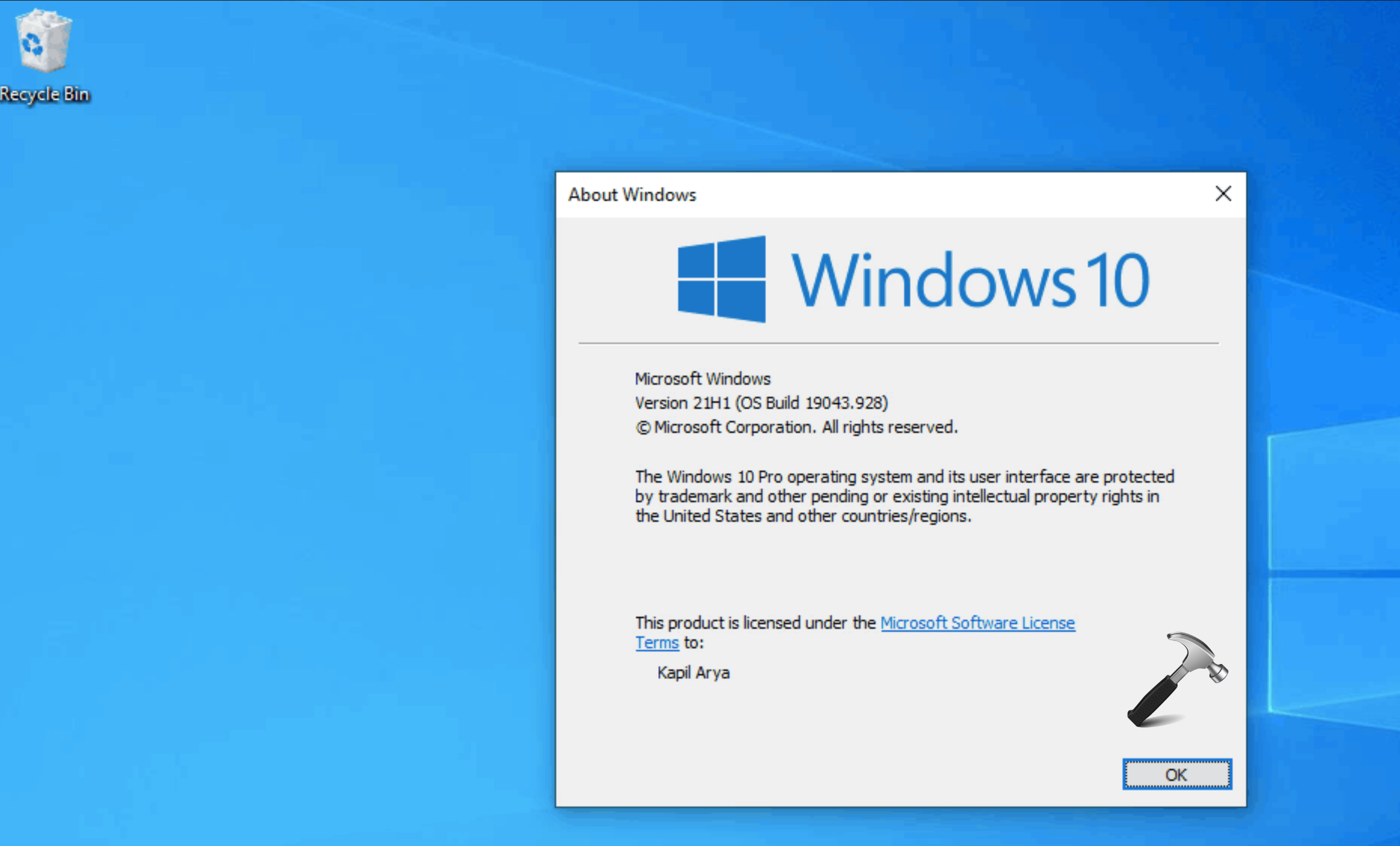Screen dimensions: 1400x846
Task: Click the About Windows title text
Action: pos(632,195)
